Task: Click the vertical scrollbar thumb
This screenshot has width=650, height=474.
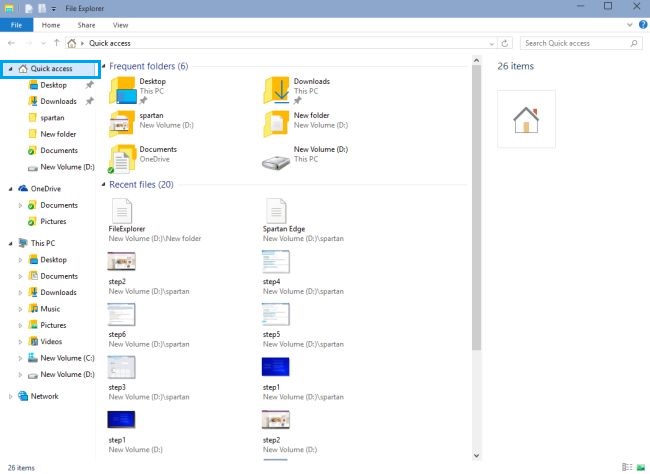Action: coord(476,208)
